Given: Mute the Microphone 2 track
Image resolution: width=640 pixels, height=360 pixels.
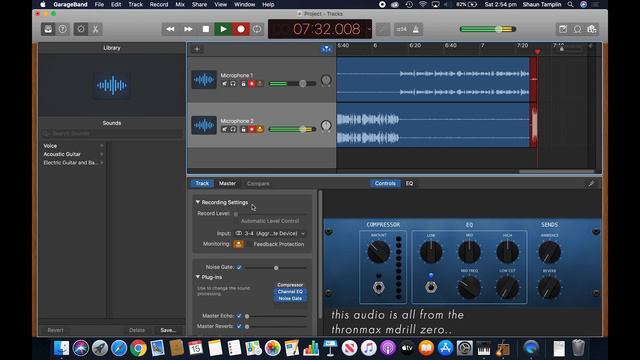Looking at the screenshot, I should click(x=224, y=129).
